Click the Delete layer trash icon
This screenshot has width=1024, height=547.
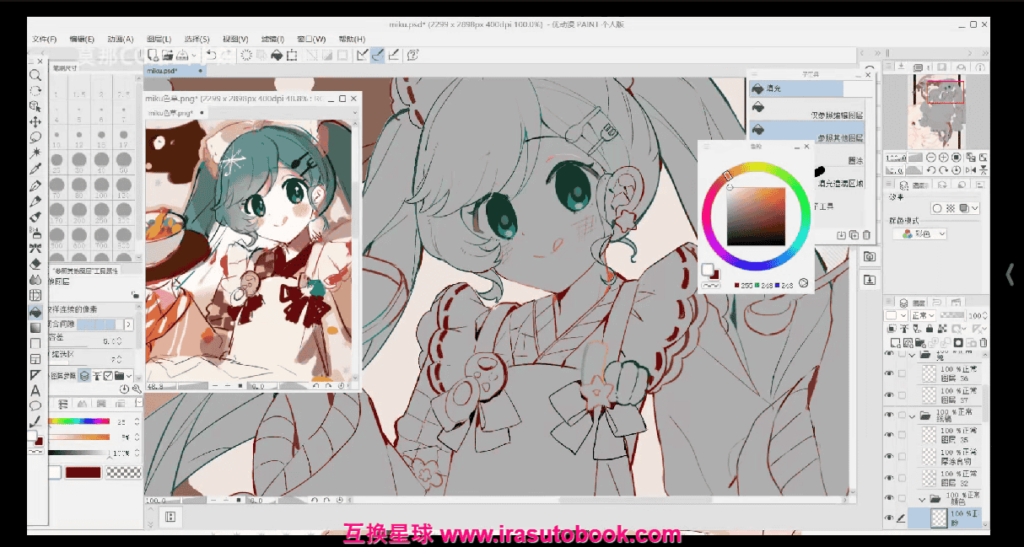982,343
